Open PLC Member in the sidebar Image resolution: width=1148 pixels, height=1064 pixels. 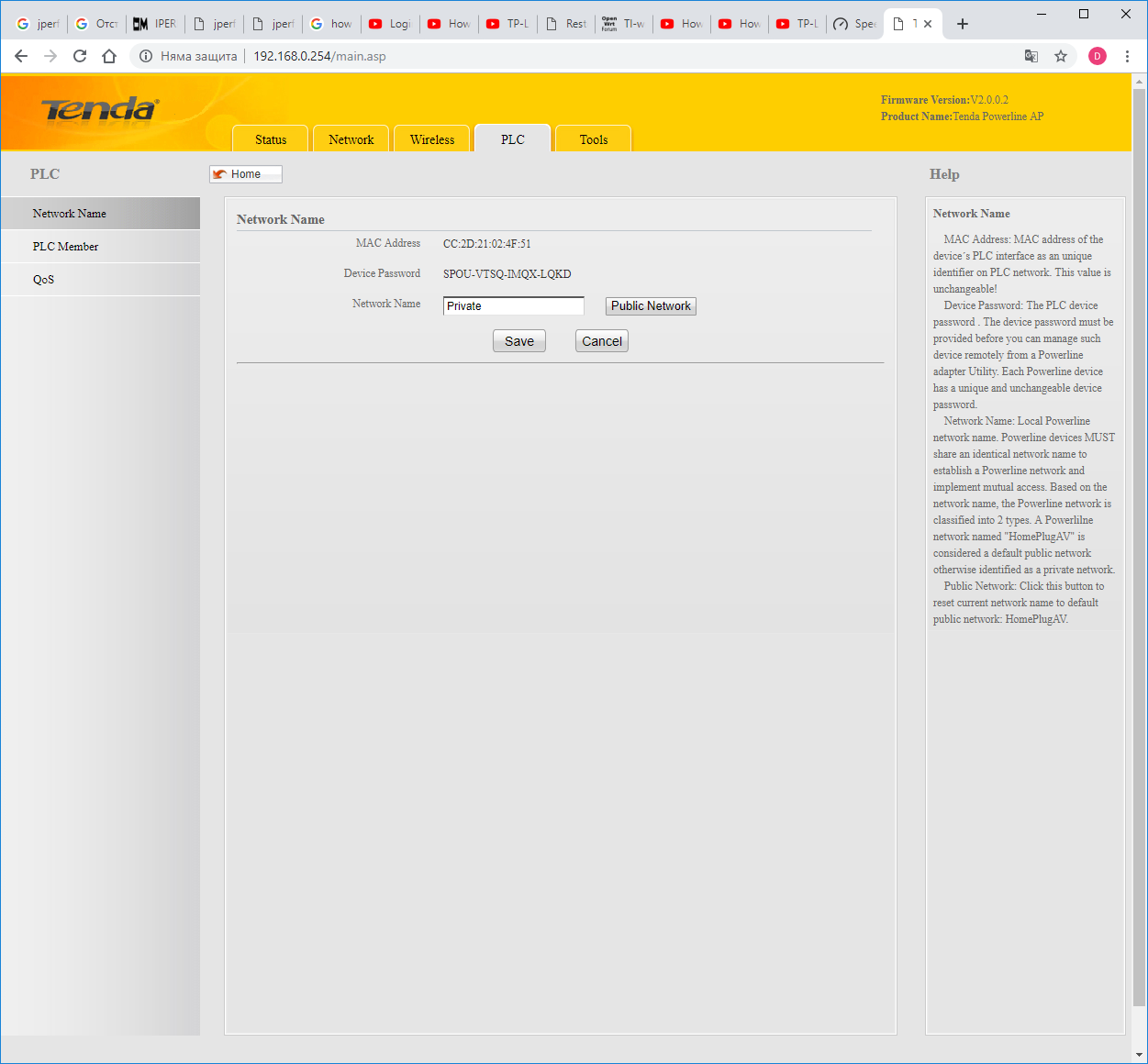coord(100,247)
